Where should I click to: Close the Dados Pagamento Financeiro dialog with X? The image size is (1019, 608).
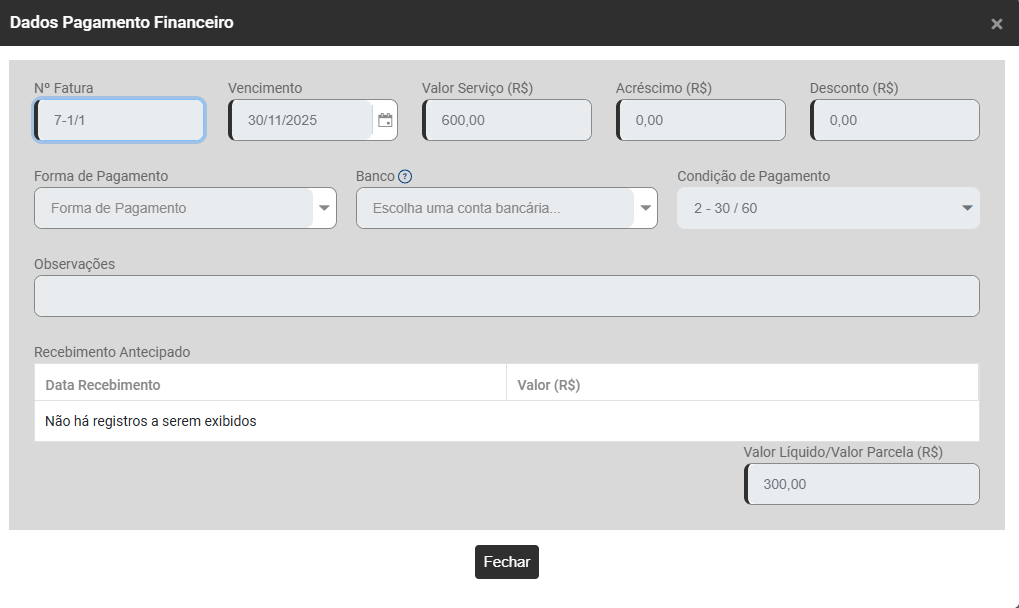tap(996, 24)
